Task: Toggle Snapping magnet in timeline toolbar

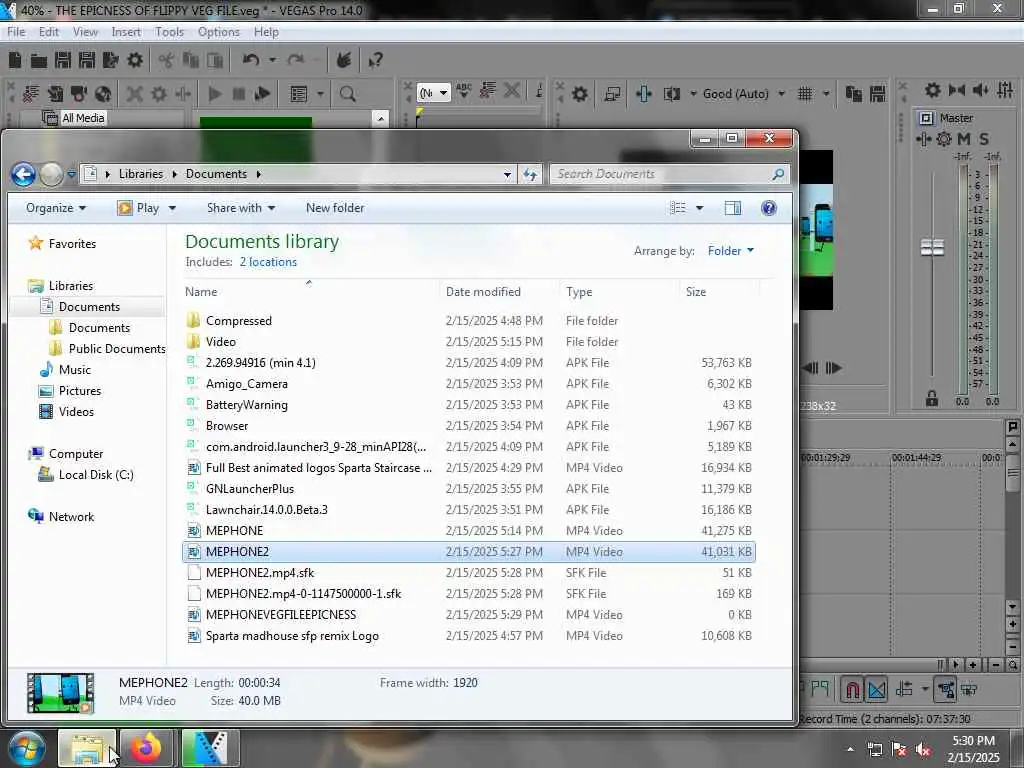Action: click(x=852, y=689)
